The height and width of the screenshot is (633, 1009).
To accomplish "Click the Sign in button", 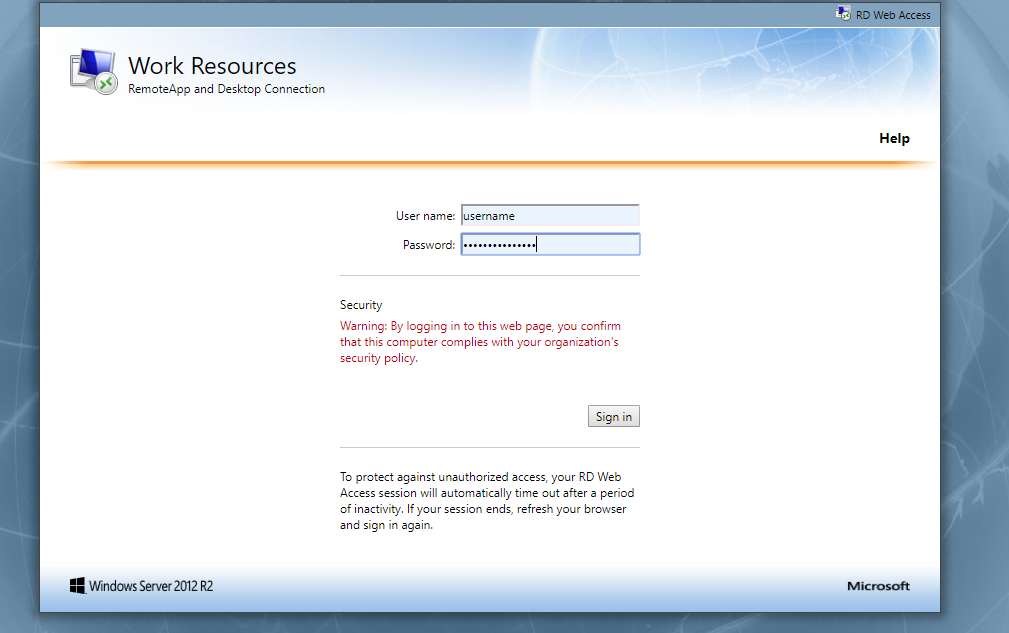I will coord(613,416).
